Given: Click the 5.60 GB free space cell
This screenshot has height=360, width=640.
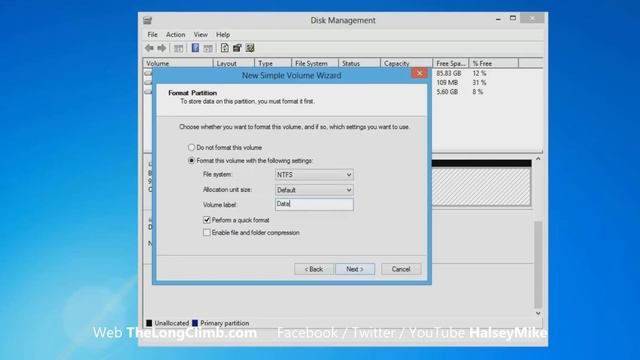Looking at the screenshot, I should coord(447,92).
